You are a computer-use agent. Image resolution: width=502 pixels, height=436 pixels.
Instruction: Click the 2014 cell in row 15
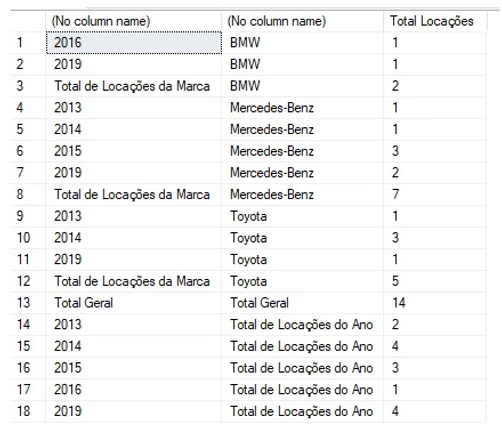(134, 346)
